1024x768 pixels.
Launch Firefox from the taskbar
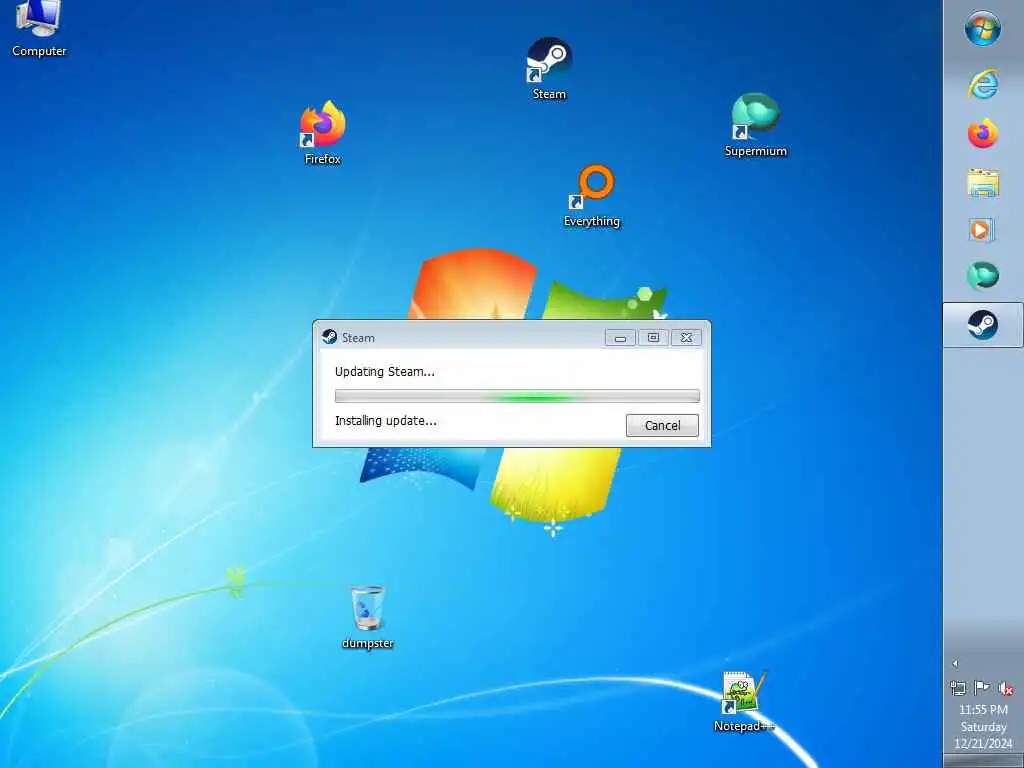pyautogui.click(x=983, y=133)
